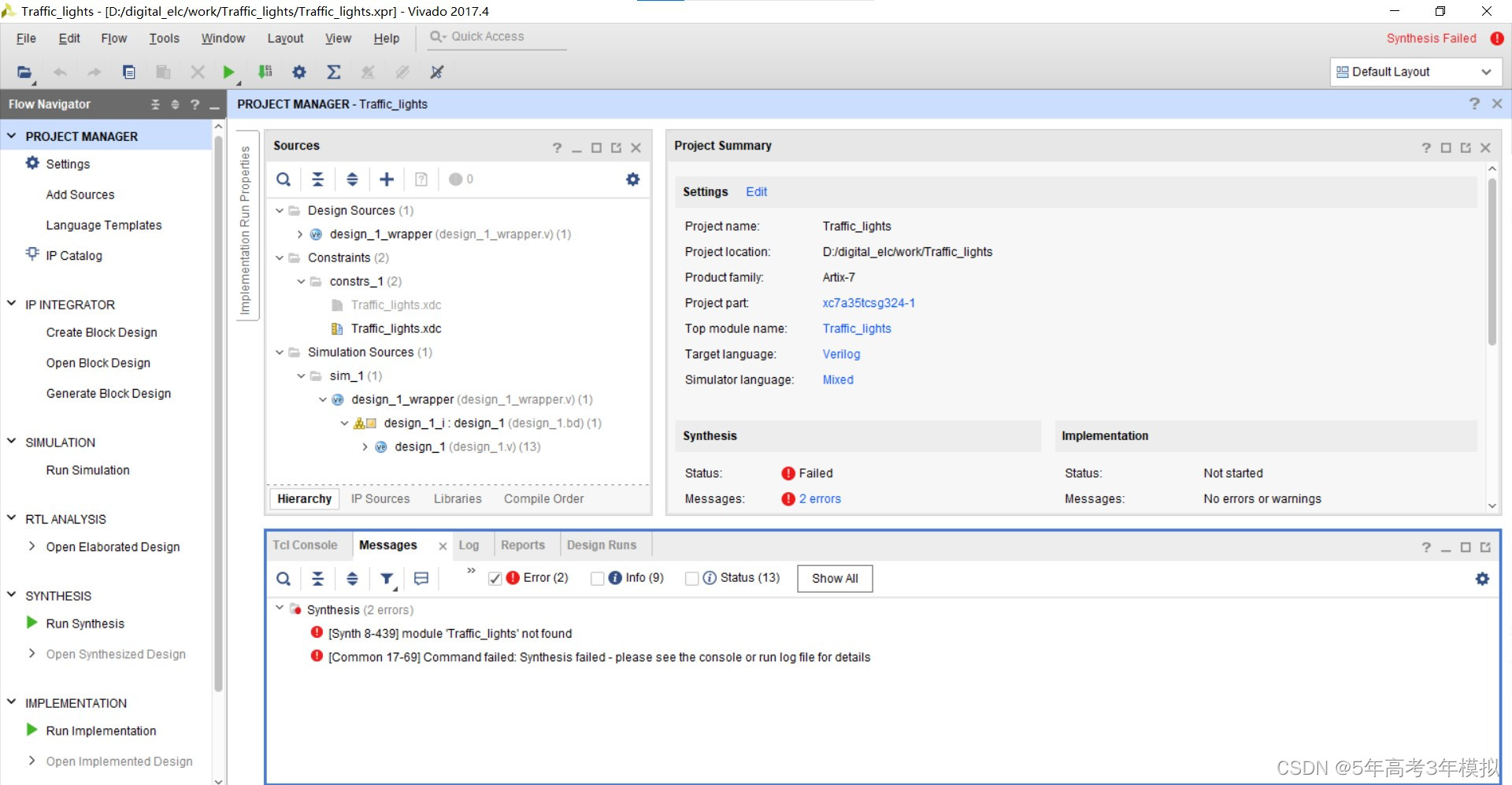This screenshot has height=785, width=1512.
Task: Click the Traffic_lights top module link
Action: tap(857, 328)
